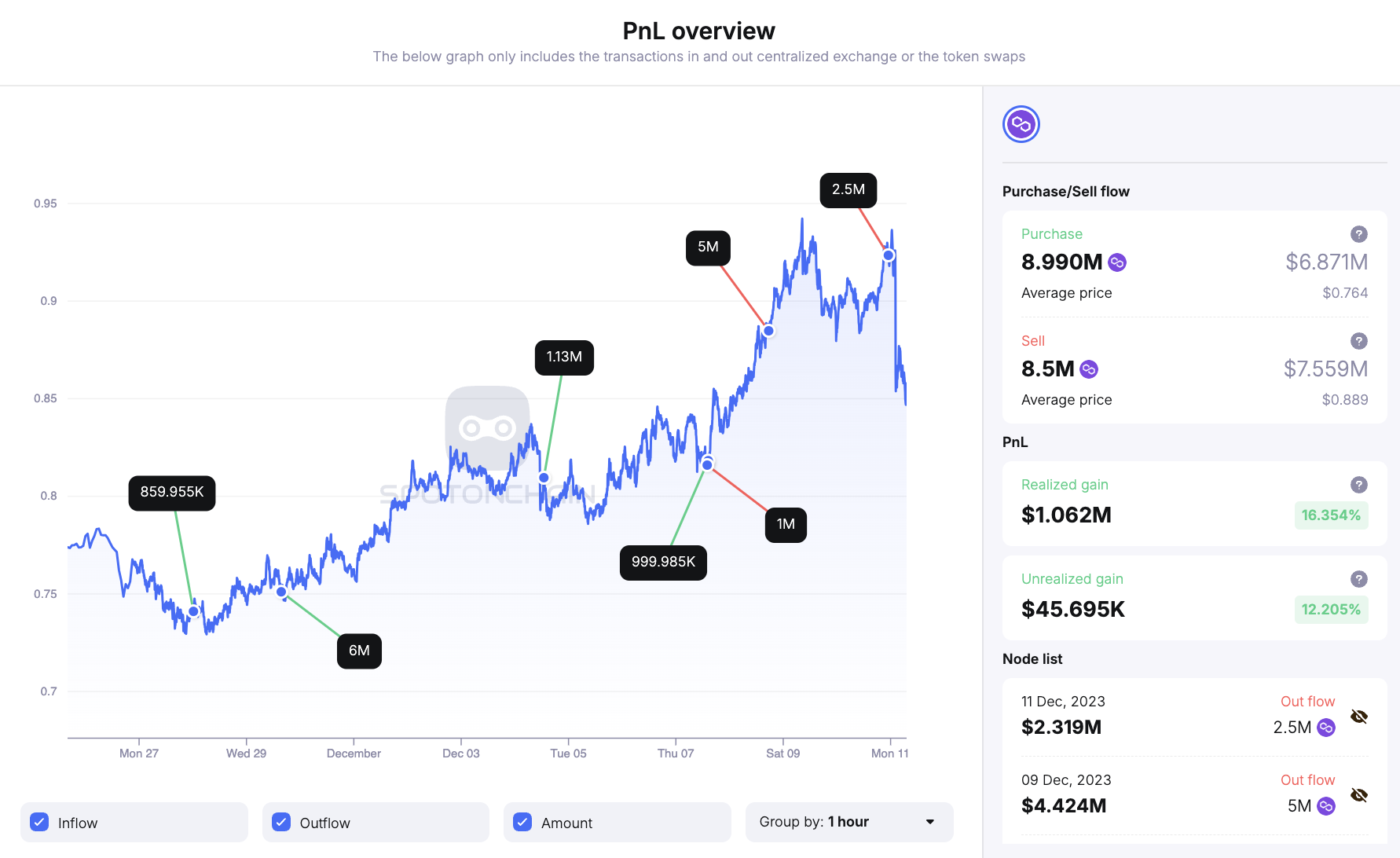Uncheck the Inflow checkbox

click(x=39, y=822)
